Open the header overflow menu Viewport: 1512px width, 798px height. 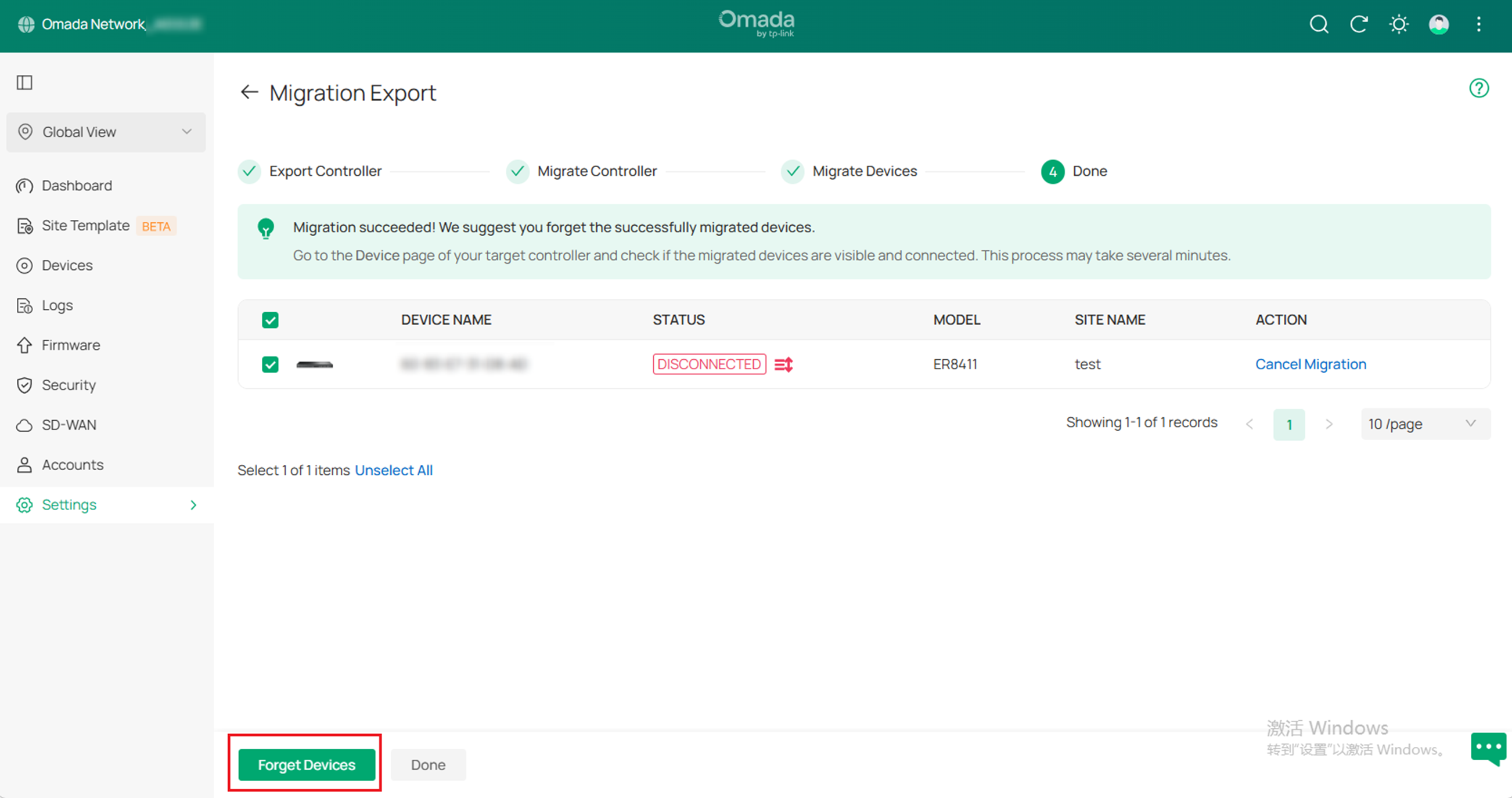coord(1478,24)
